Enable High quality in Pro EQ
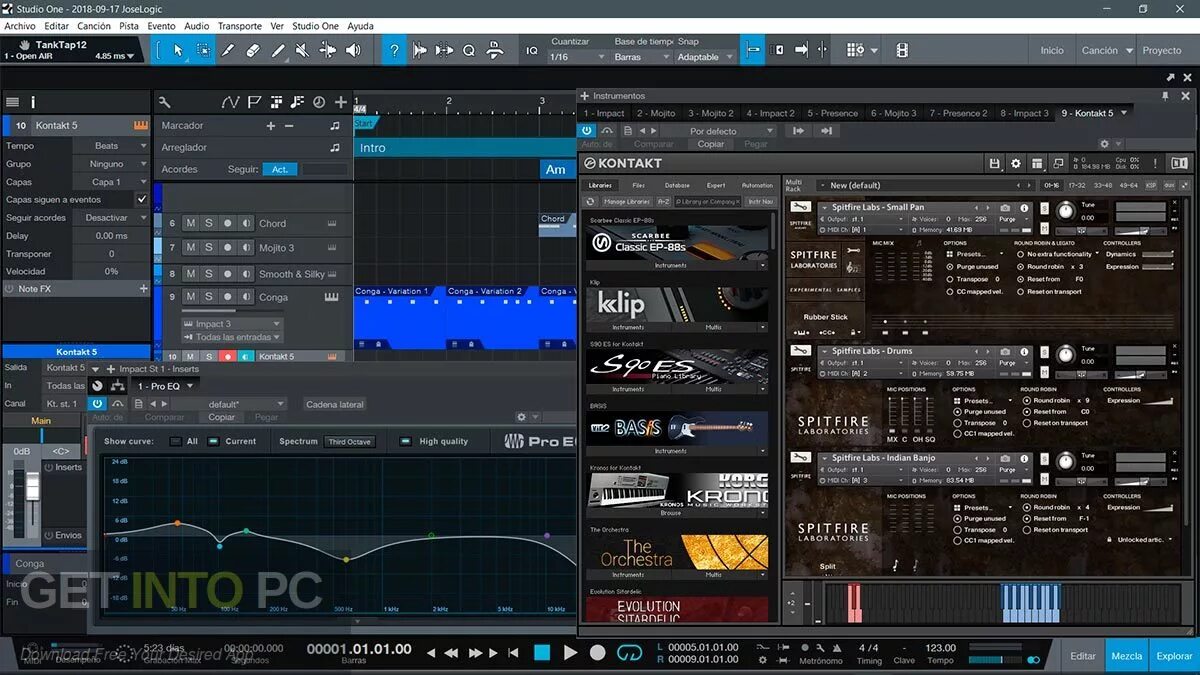This screenshot has height=675, width=1200. (405, 441)
